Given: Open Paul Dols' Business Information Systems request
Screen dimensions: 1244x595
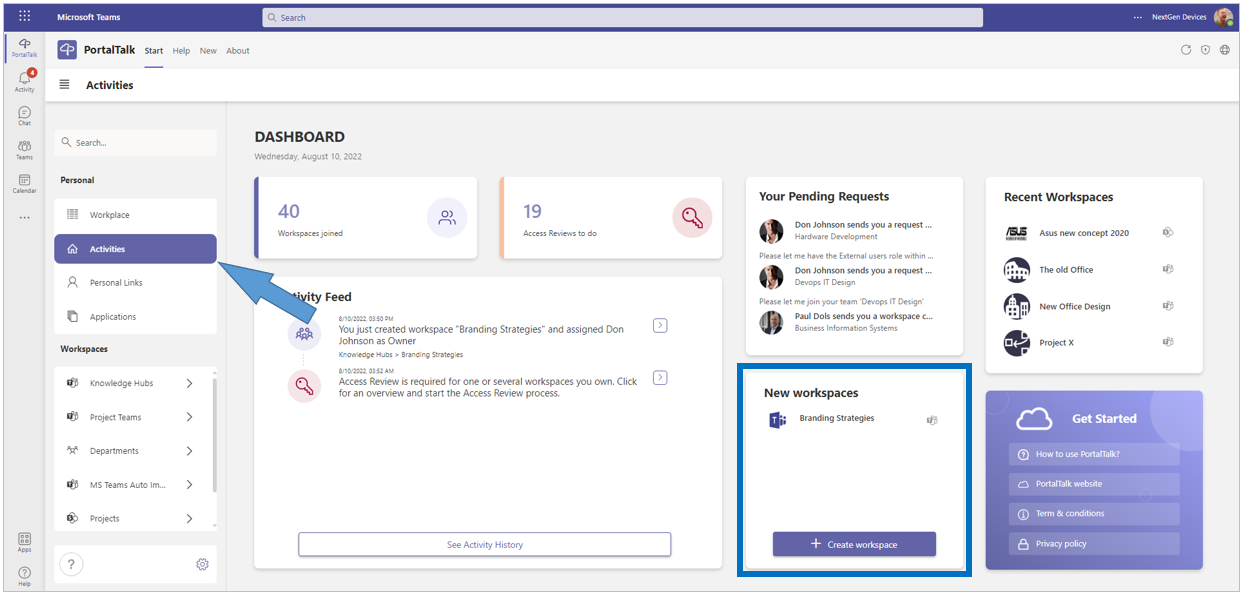Looking at the screenshot, I should click(x=846, y=322).
